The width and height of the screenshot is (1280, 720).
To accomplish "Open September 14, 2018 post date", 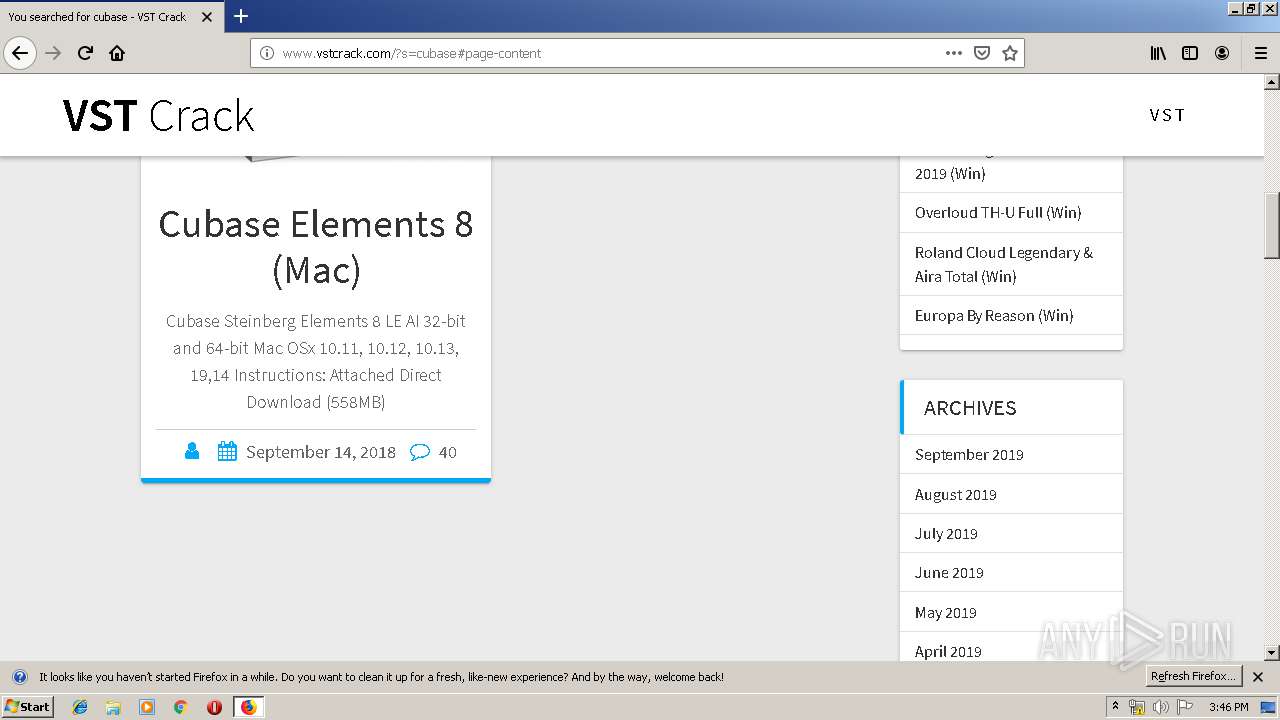I will pos(321,452).
